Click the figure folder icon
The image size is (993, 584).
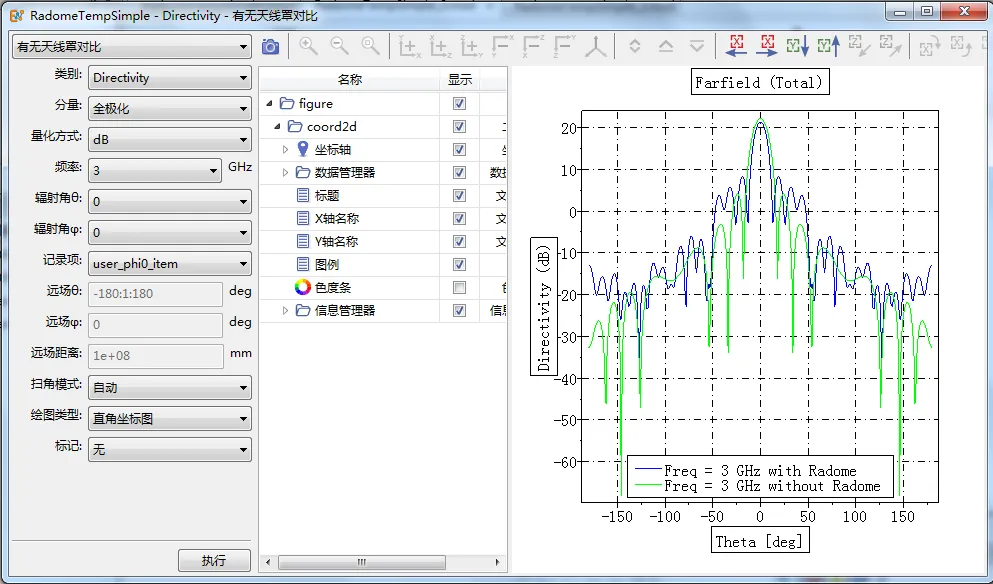tap(288, 103)
